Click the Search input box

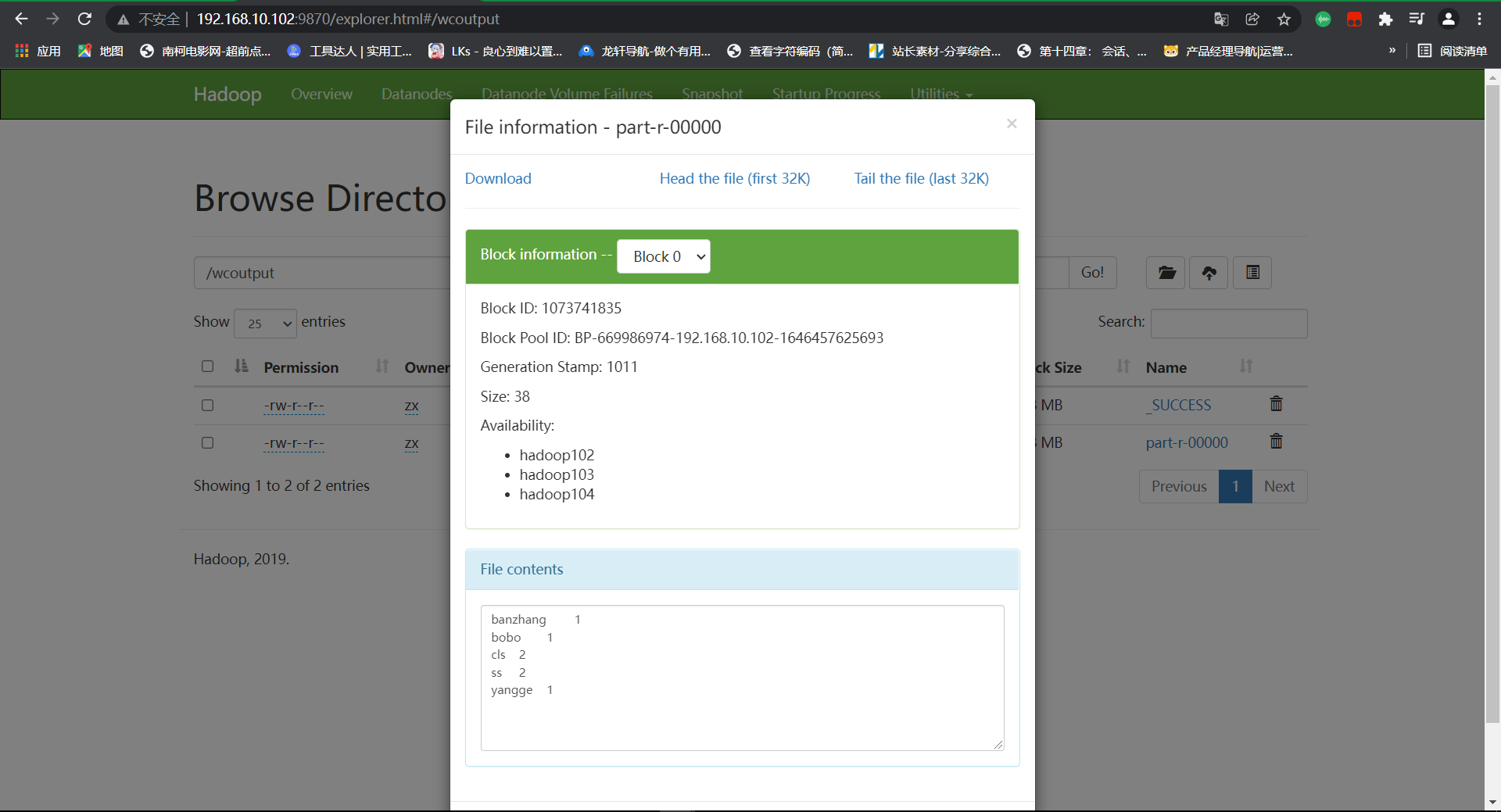tap(1229, 323)
